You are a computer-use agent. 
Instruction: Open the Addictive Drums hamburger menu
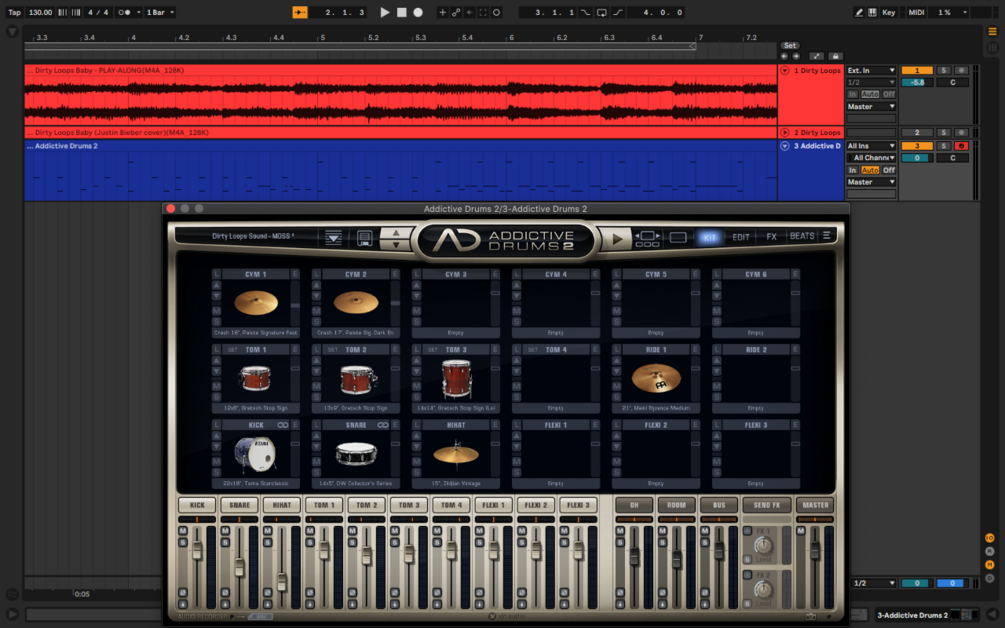[827, 236]
